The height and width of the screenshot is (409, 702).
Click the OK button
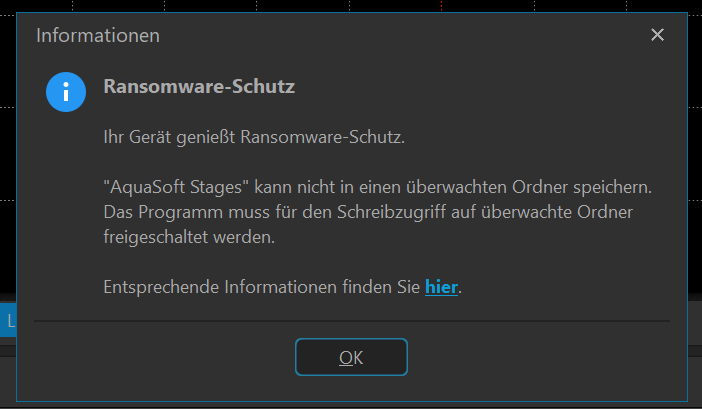click(351, 357)
